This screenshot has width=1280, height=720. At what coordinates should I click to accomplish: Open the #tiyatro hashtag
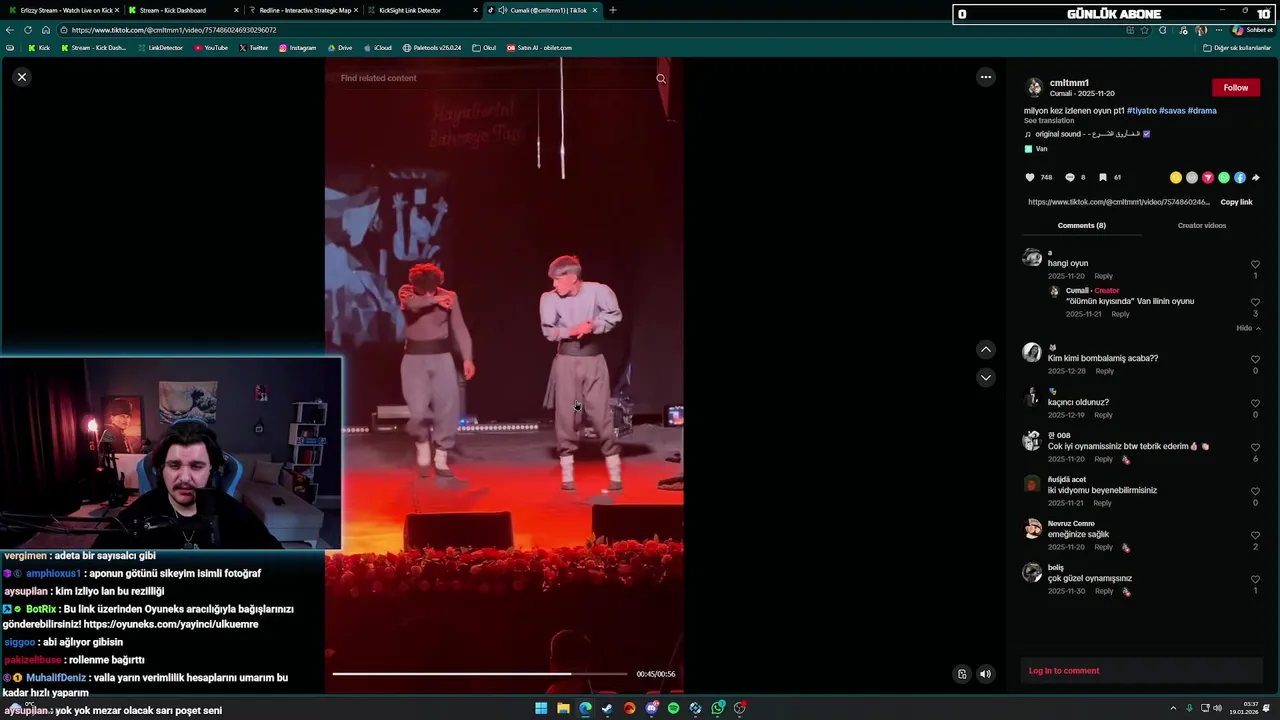[1142, 111]
